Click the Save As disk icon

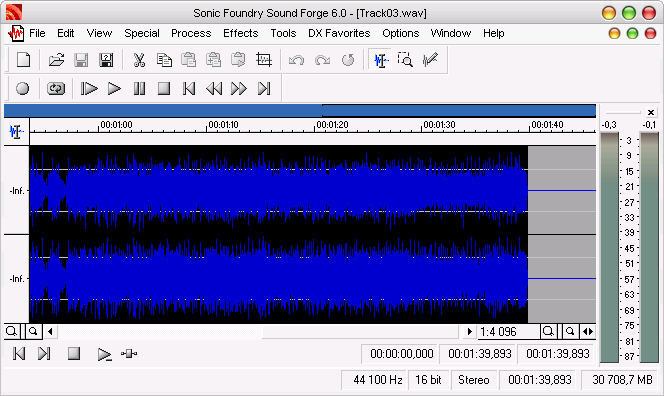106,60
